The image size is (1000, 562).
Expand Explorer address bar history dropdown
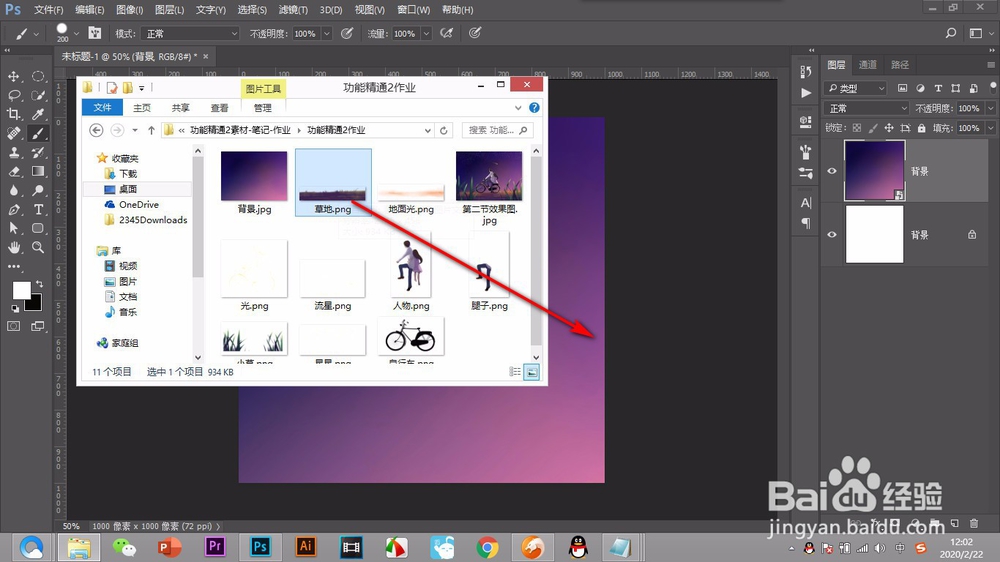427,130
